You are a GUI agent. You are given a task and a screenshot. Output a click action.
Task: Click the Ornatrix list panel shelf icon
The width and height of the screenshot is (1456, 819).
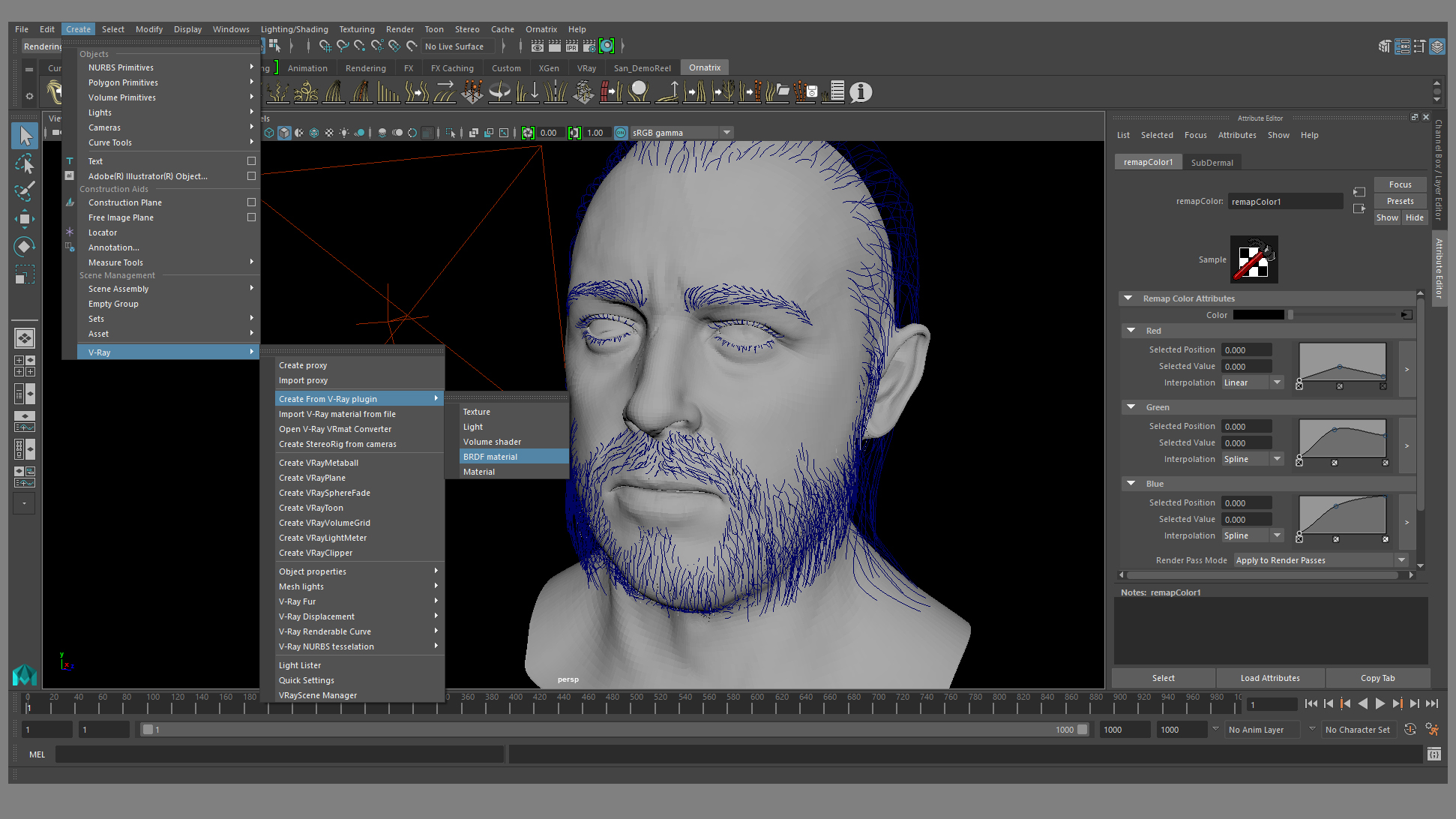pos(834,92)
